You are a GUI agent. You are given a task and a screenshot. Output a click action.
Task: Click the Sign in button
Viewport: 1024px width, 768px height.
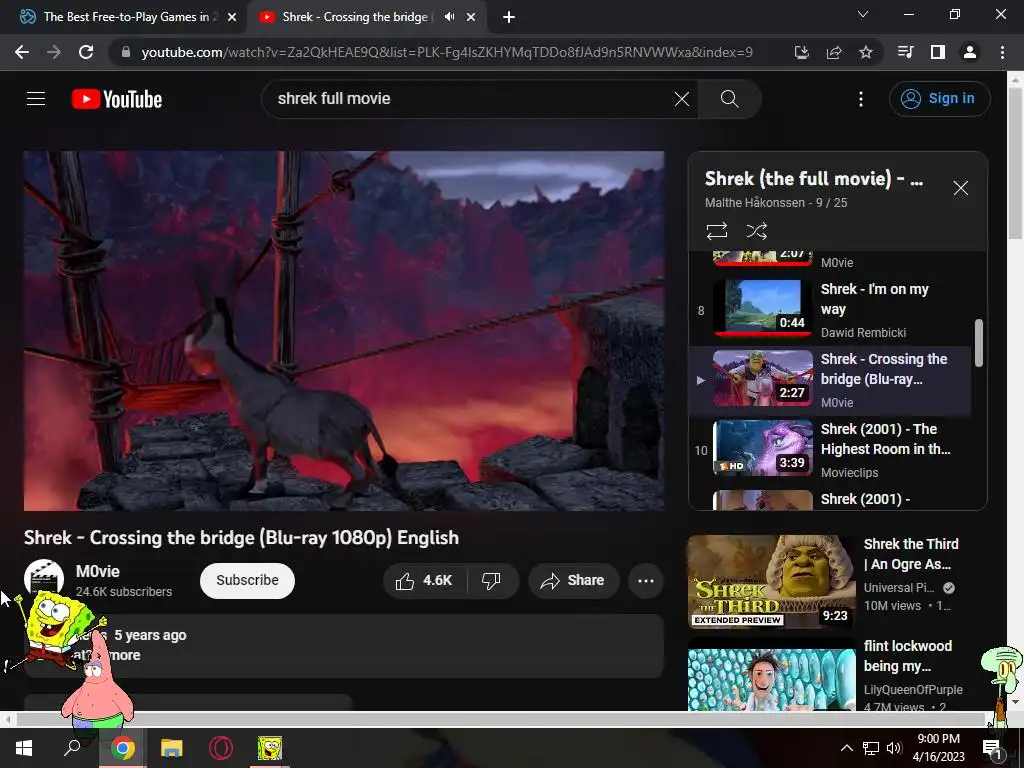[x=939, y=99]
